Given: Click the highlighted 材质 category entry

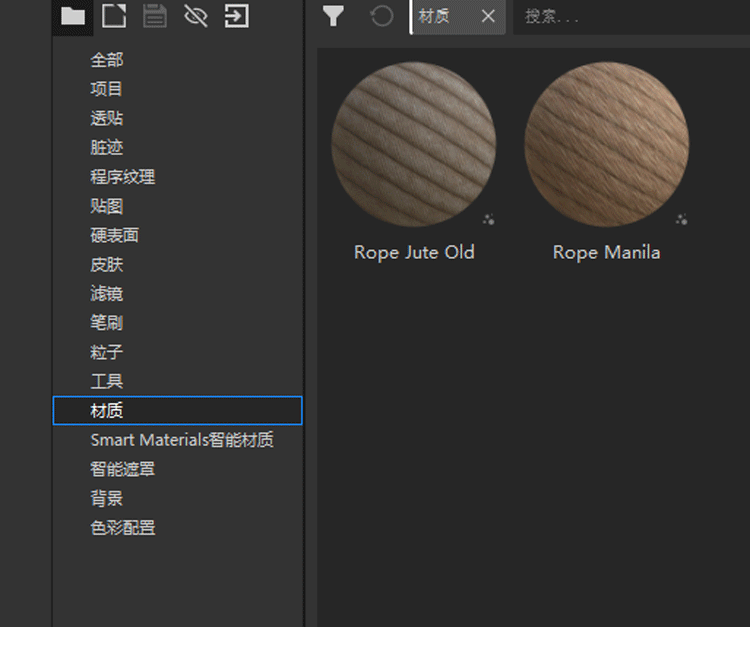Looking at the screenshot, I should point(107,411).
